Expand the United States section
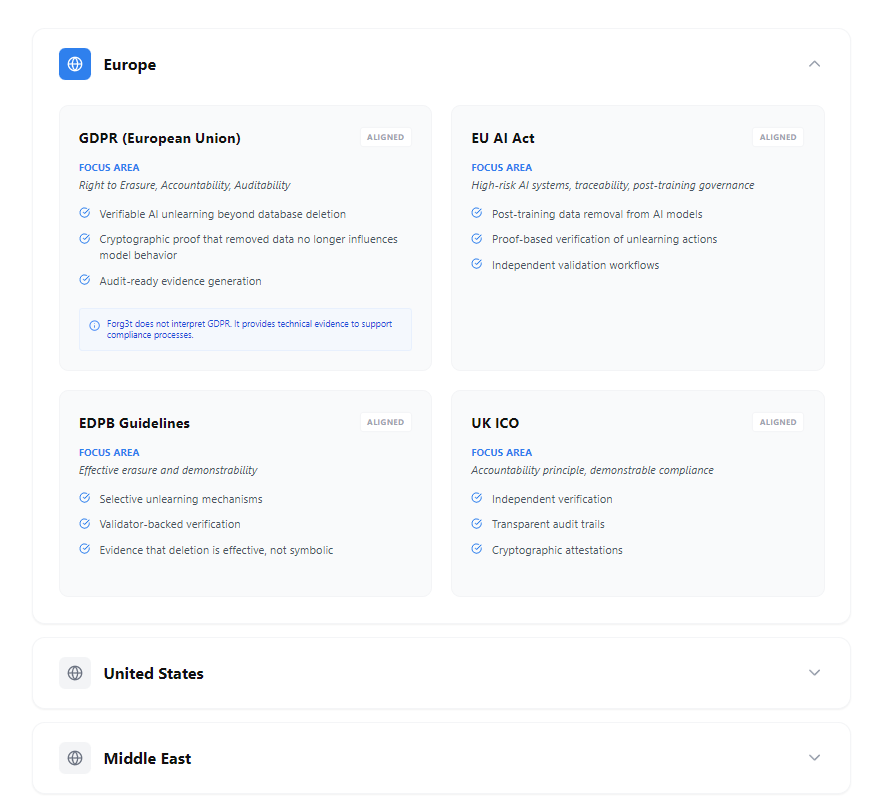 [x=815, y=673]
